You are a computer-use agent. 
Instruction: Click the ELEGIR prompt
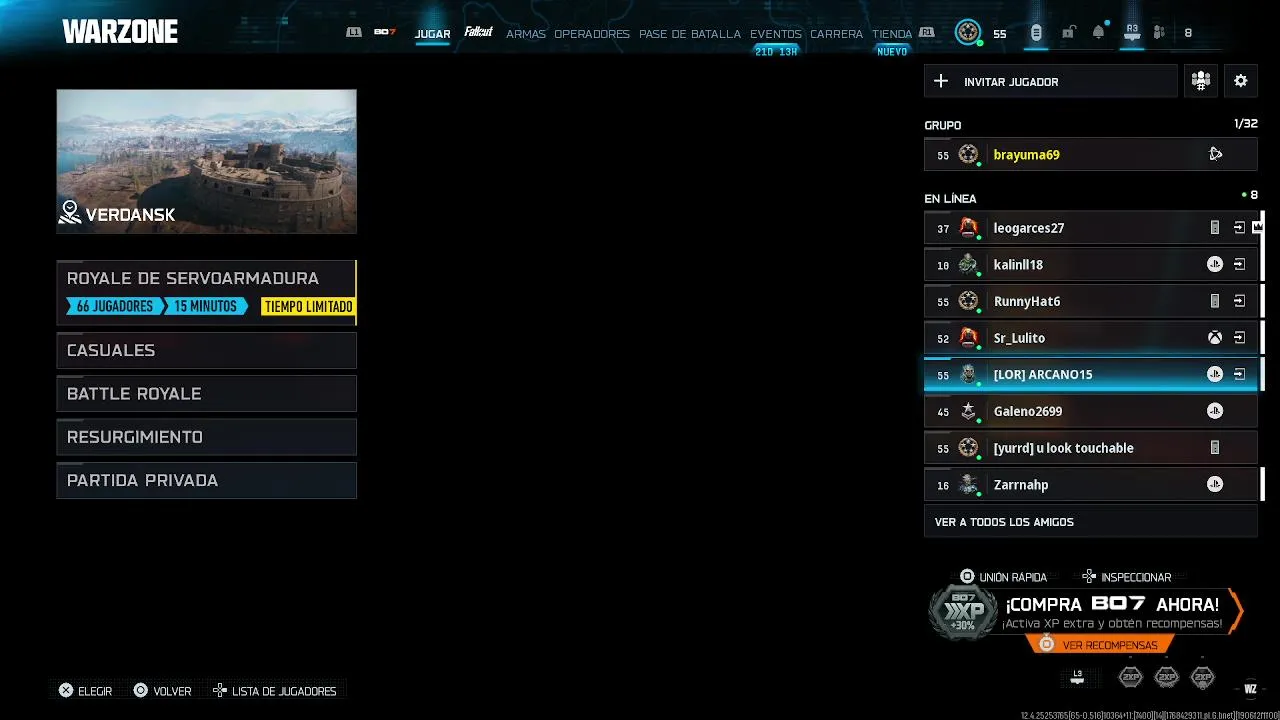[85, 691]
